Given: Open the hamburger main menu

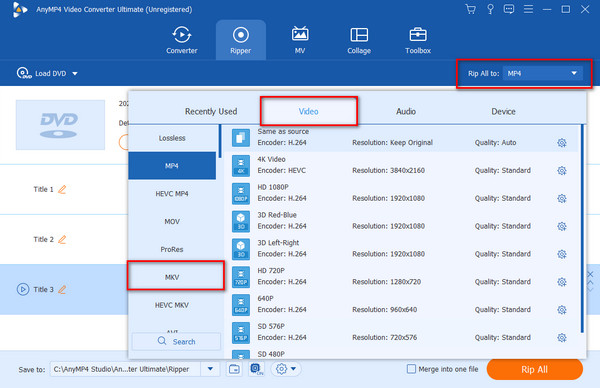Looking at the screenshot, I should pyautogui.click(x=528, y=9).
